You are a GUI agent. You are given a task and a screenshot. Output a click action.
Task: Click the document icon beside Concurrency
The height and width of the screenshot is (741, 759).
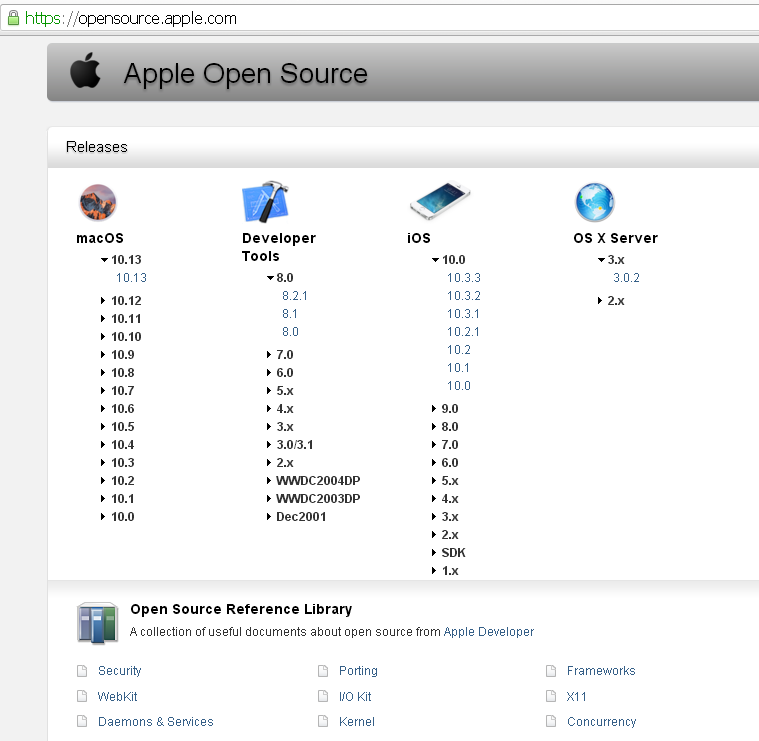point(551,721)
